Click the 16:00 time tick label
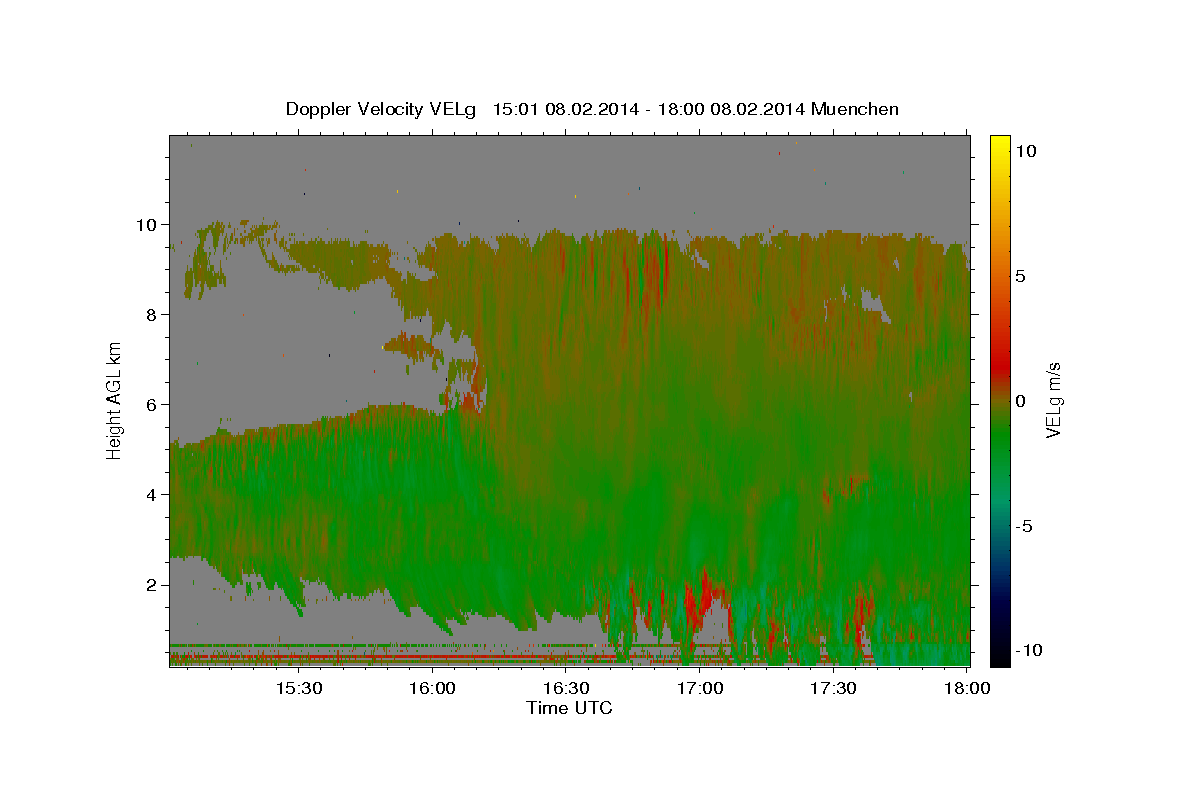Viewport: 1200px width, 800px height. coord(432,689)
